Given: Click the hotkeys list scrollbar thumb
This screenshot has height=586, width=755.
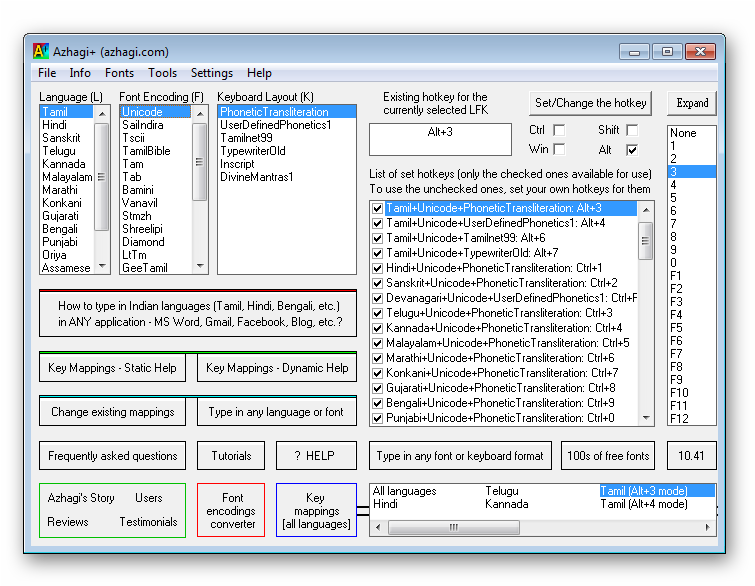Looking at the screenshot, I should click(x=646, y=241).
